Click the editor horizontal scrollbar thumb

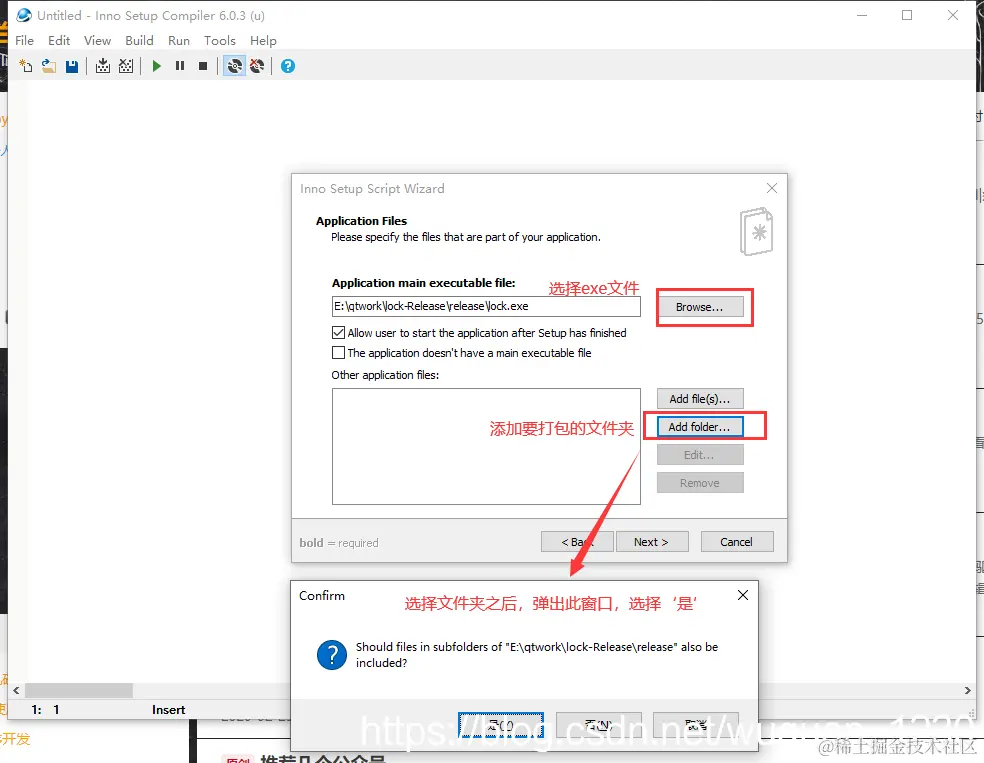(78, 690)
